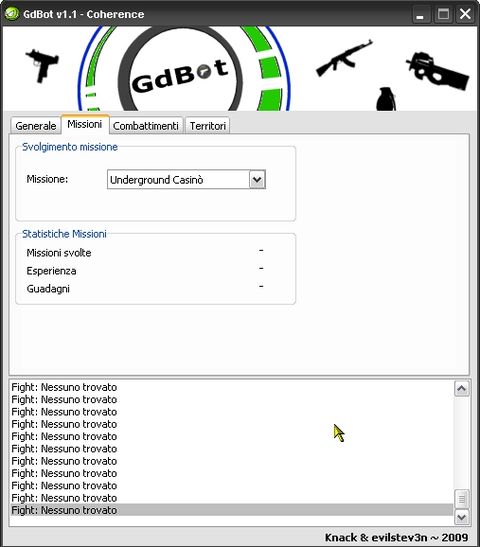Select the Missioni tab
This screenshot has width=480, height=547.
coord(85,124)
